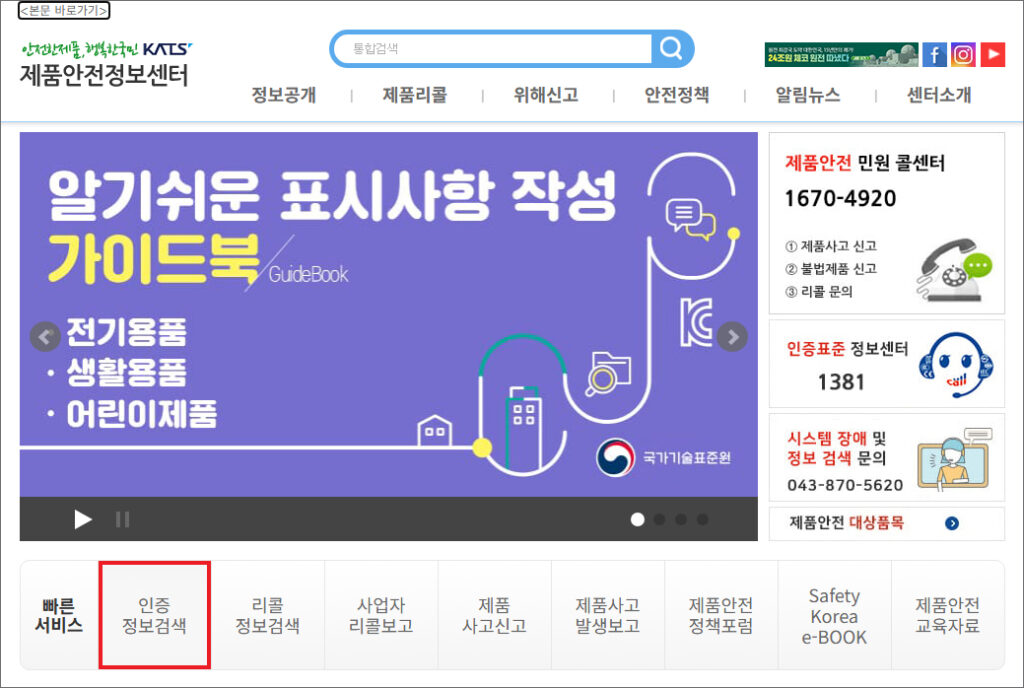1024x688 pixels.
Task: Open the YouTube icon link
Action: (x=992, y=55)
